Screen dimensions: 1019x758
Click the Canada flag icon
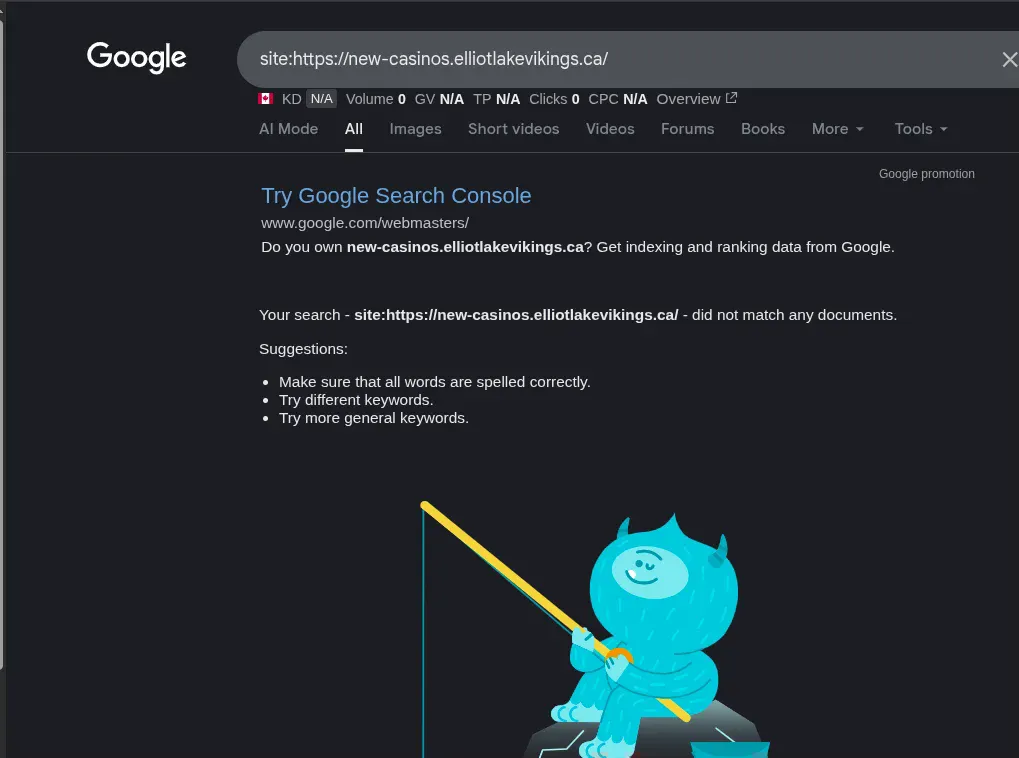pyautogui.click(x=265, y=99)
